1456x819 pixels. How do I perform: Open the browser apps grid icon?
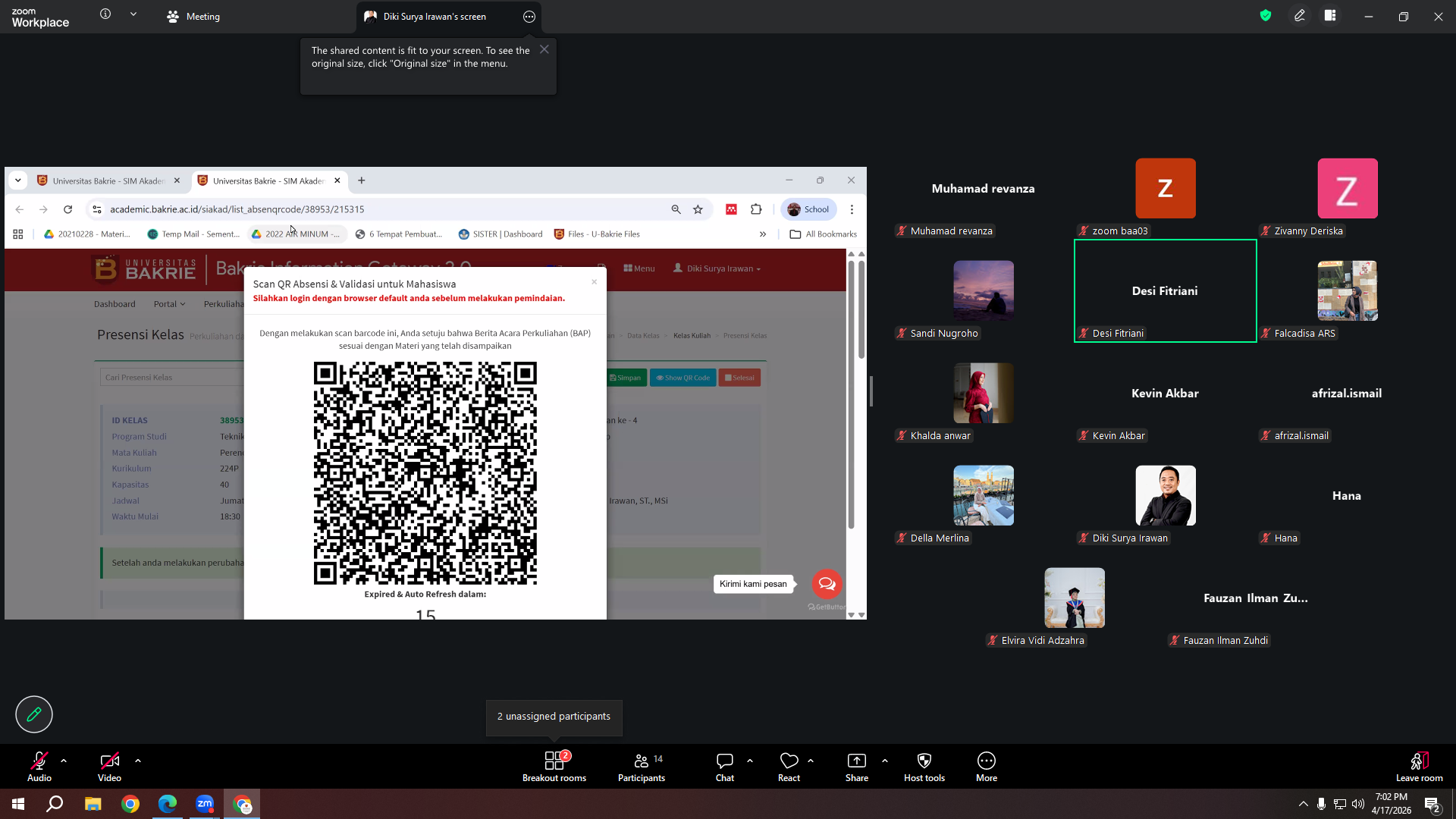click(18, 234)
